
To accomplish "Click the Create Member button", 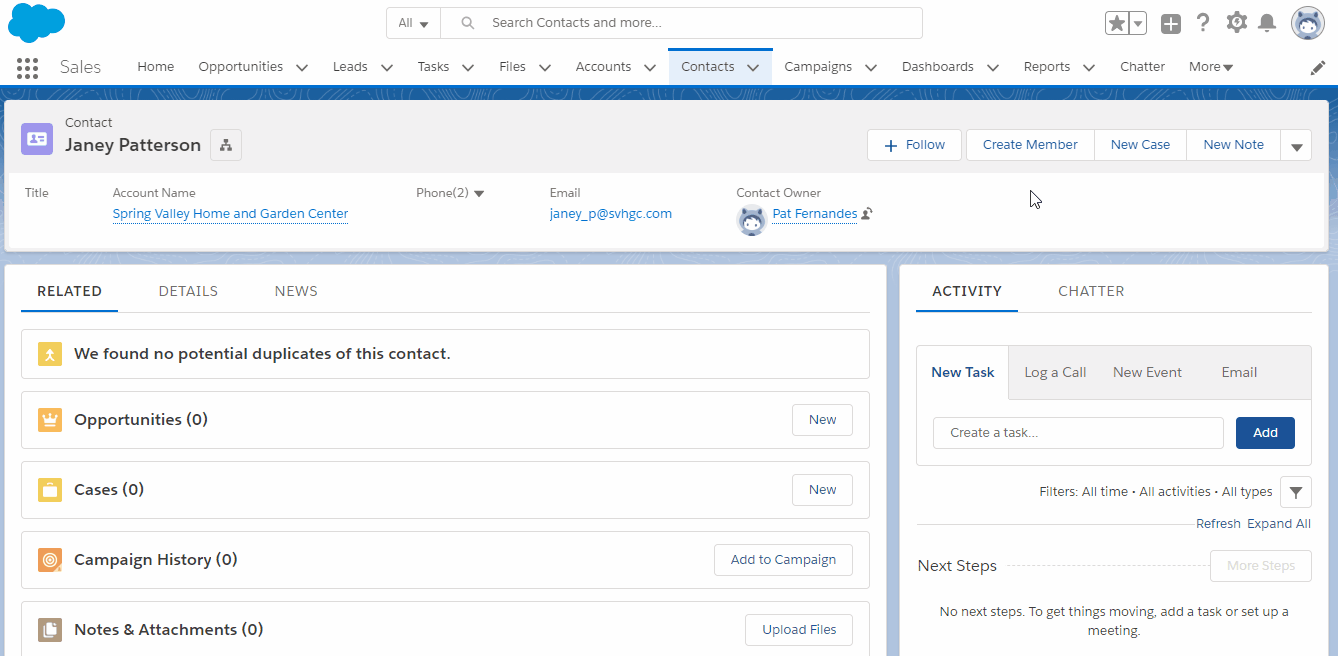I will point(1030,145).
